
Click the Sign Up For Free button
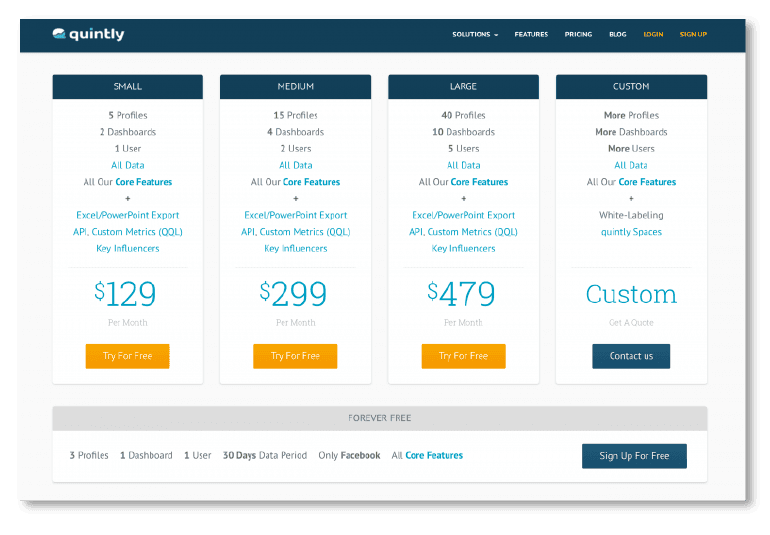[x=634, y=456]
